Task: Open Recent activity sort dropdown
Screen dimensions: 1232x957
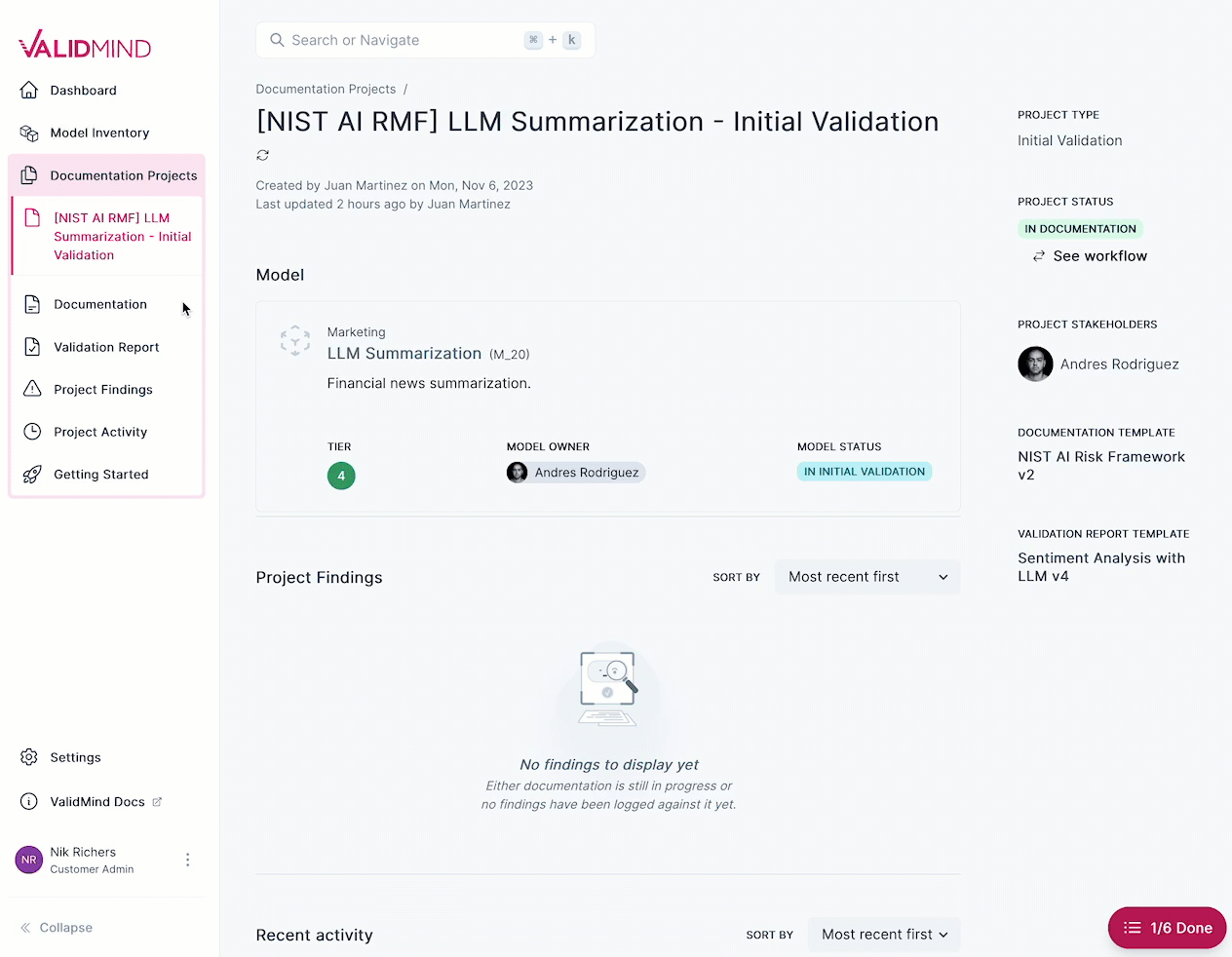Action: tap(884, 935)
